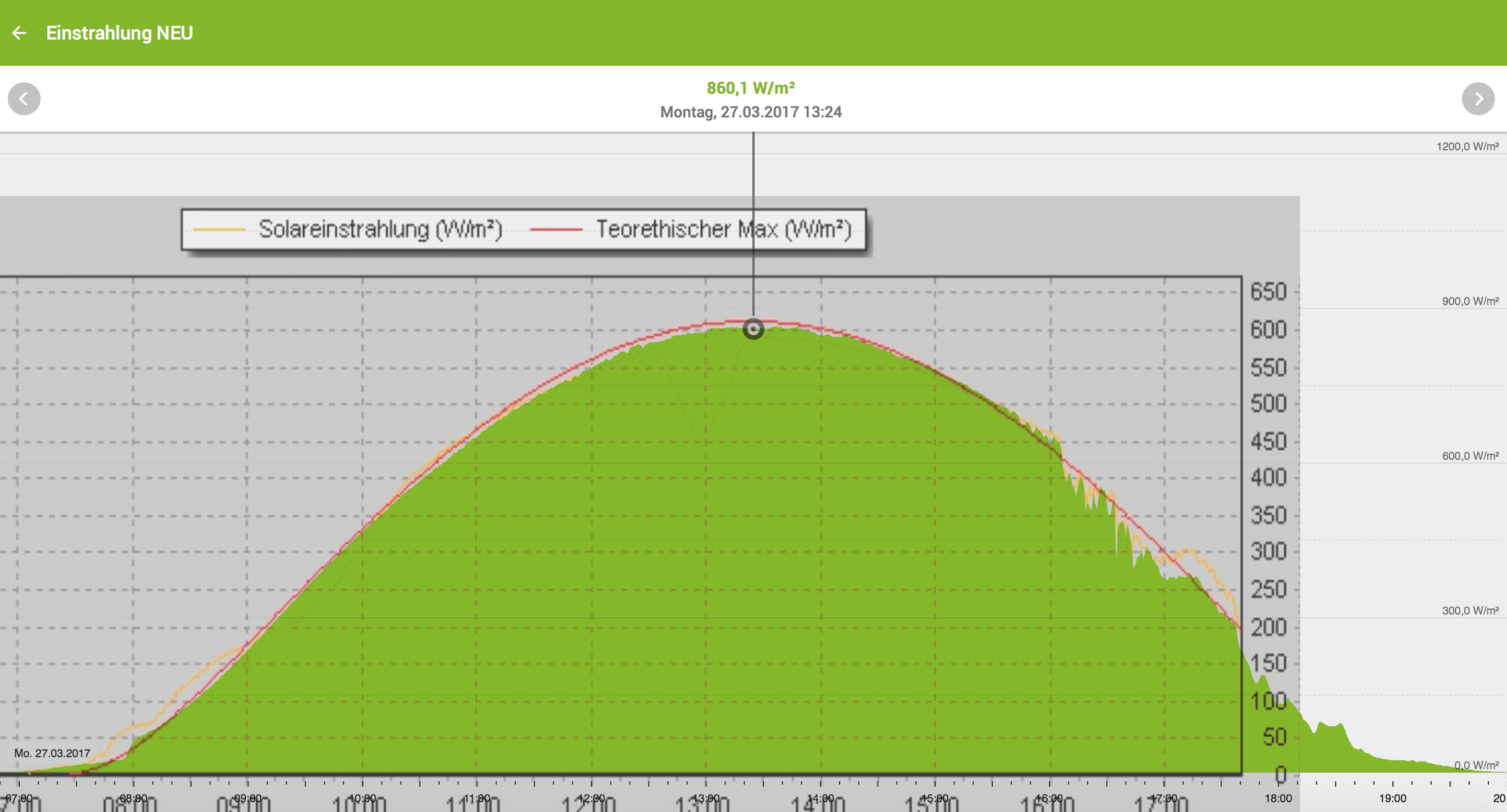This screenshot has width=1507, height=812.
Task: Click the date Montag, 27.03.2017 13:24
Action: click(751, 112)
